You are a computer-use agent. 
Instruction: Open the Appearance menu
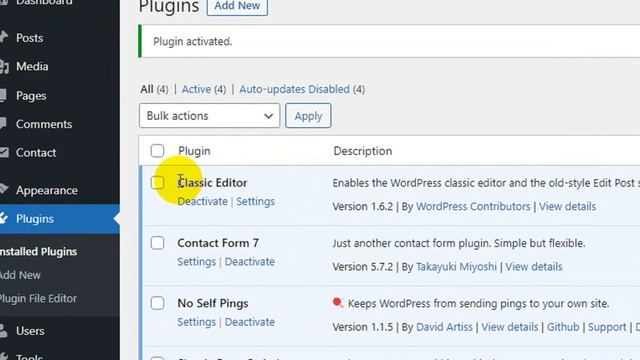[47, 190]
